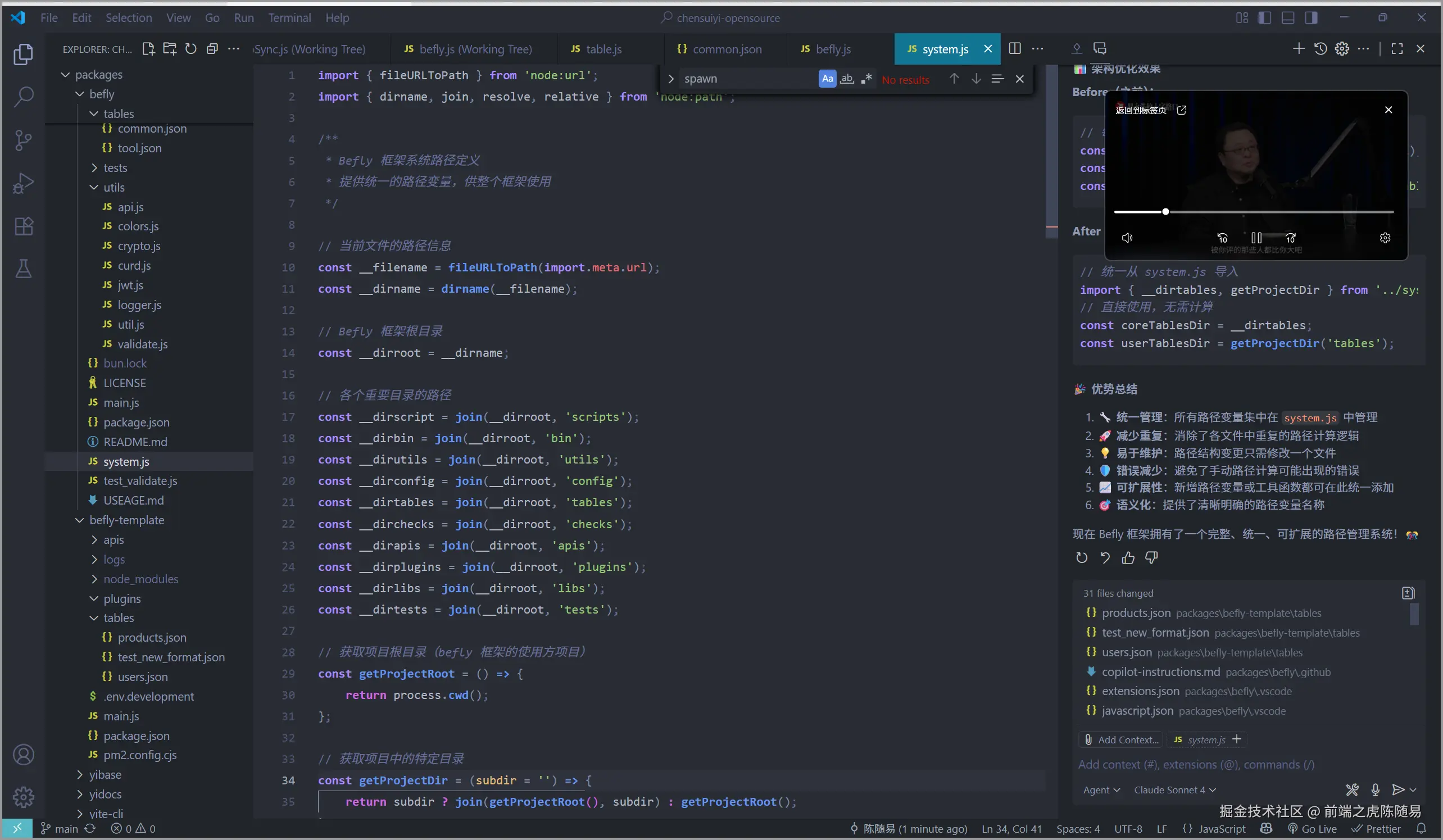Split the editor to the right

click(1014, 49)
